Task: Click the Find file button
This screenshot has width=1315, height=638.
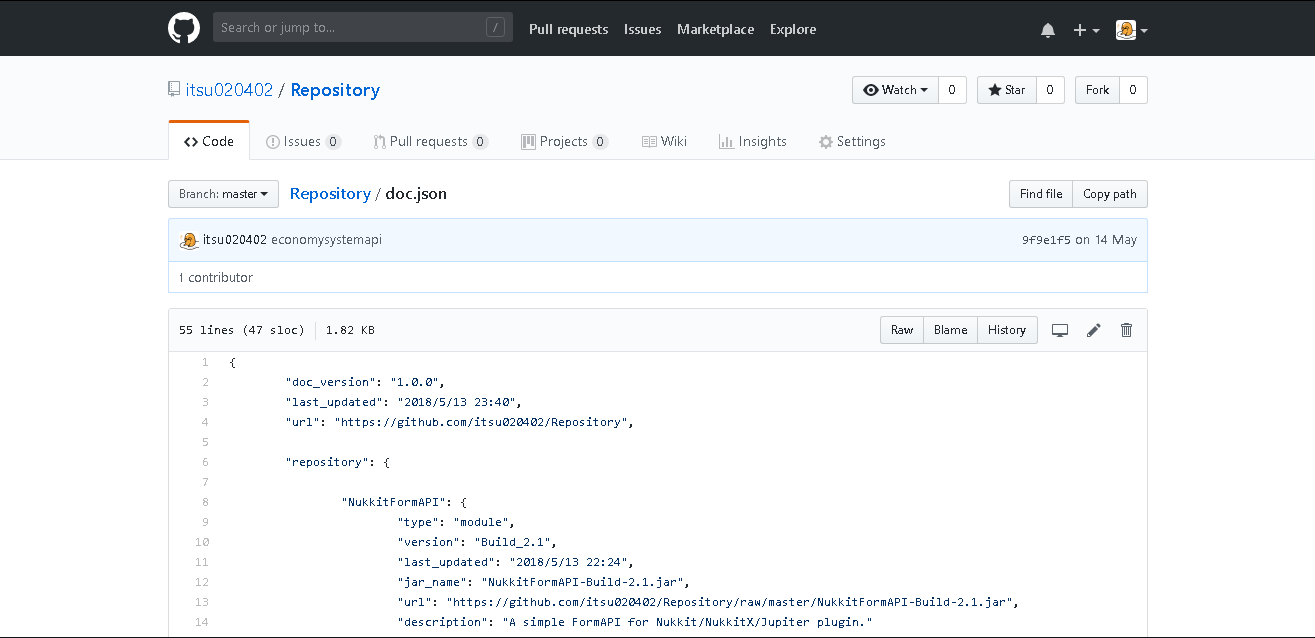Action: pyautogui.click(x=1041, y=194)
